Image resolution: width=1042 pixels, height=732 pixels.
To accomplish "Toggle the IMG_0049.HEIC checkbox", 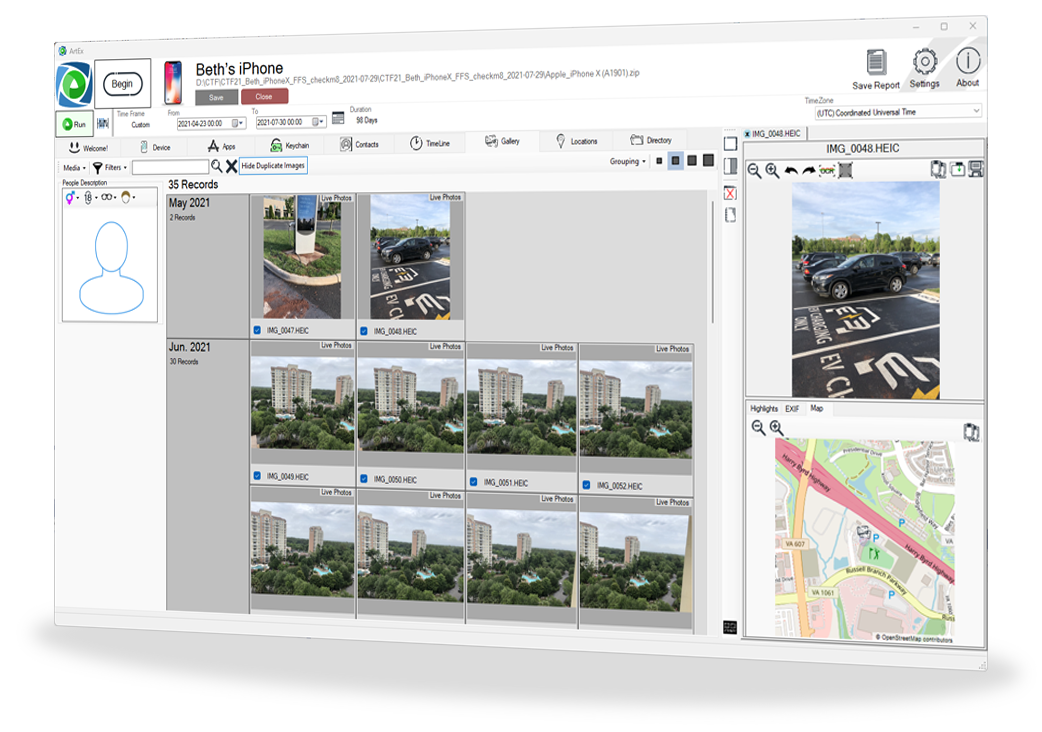I will point(257,476).
